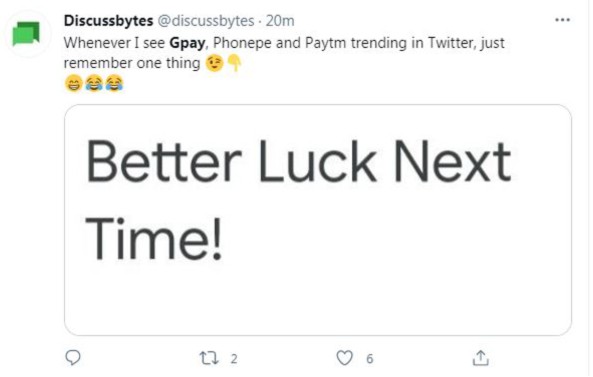
Task: Open the share tweet icon
Action: 480,358
